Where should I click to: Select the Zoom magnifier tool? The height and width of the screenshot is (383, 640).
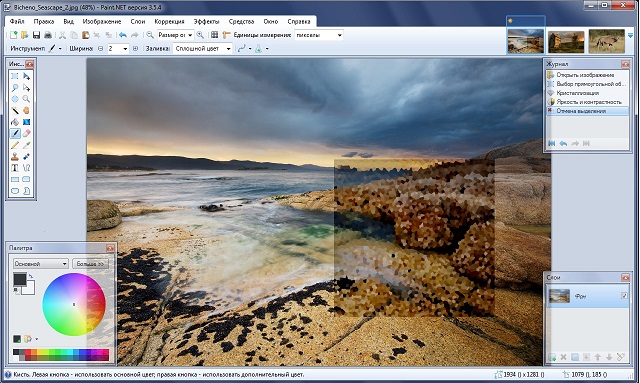point(27,99)
